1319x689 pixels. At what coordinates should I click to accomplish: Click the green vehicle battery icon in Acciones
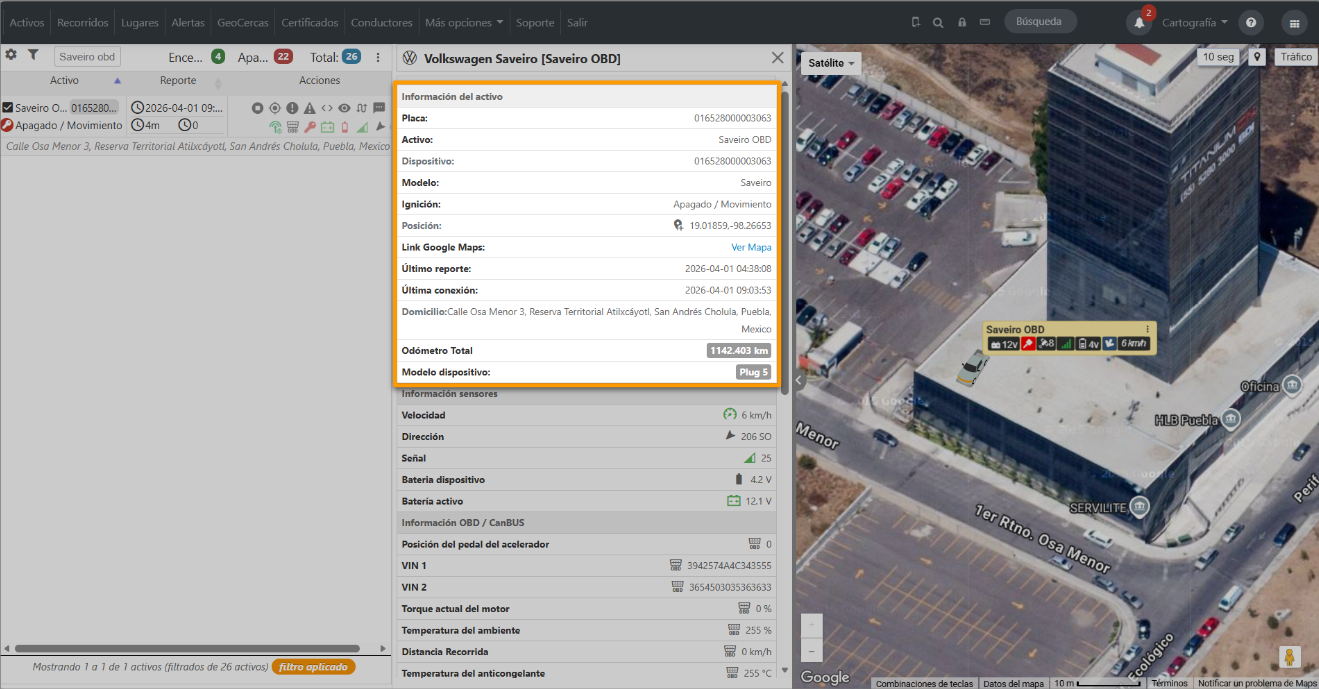[327, 127]
